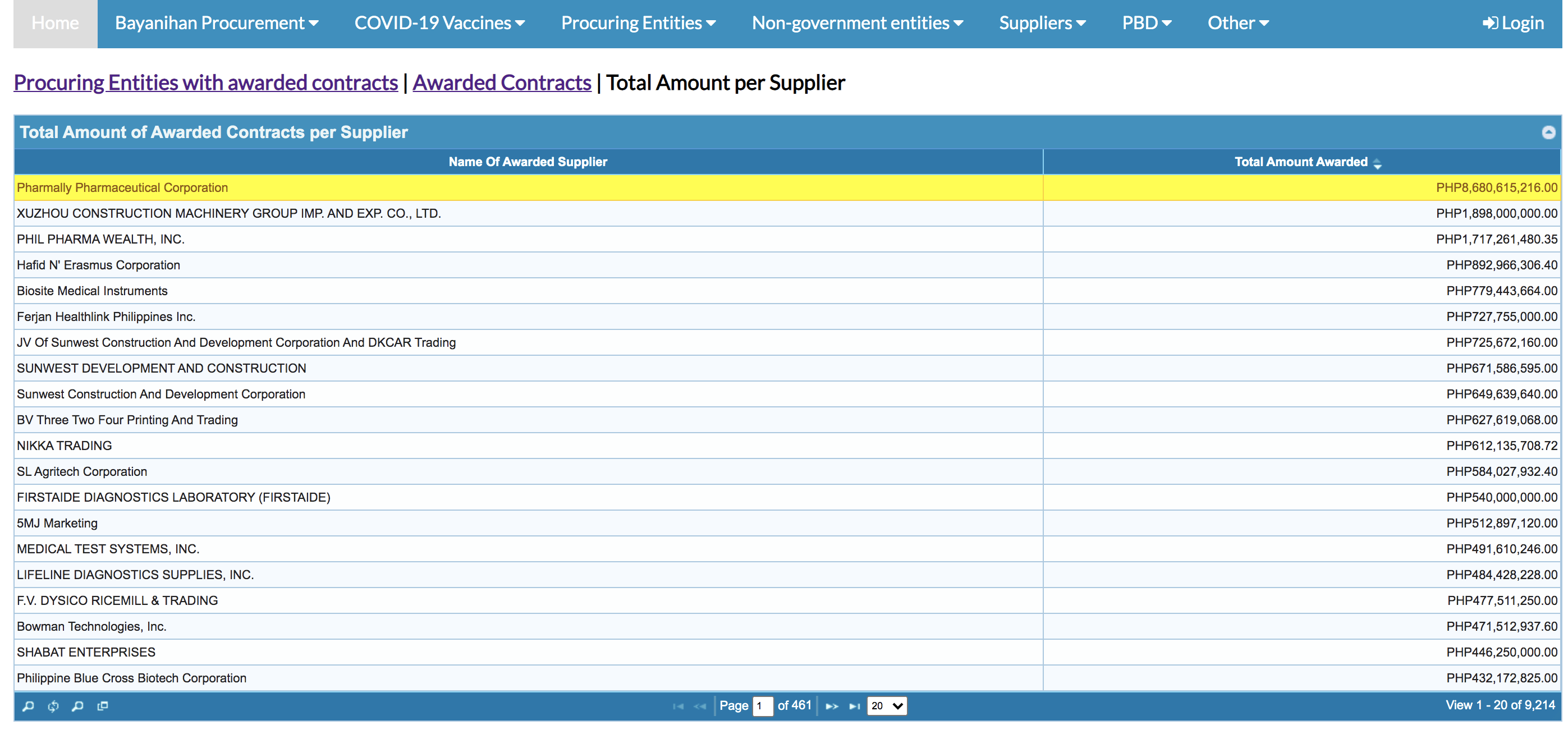Screen dimensions: 1568x734
Task: Select the PHIL PHARMA WEALTH, INC. row
Action: pyautogui.click(x=787, y=239)
